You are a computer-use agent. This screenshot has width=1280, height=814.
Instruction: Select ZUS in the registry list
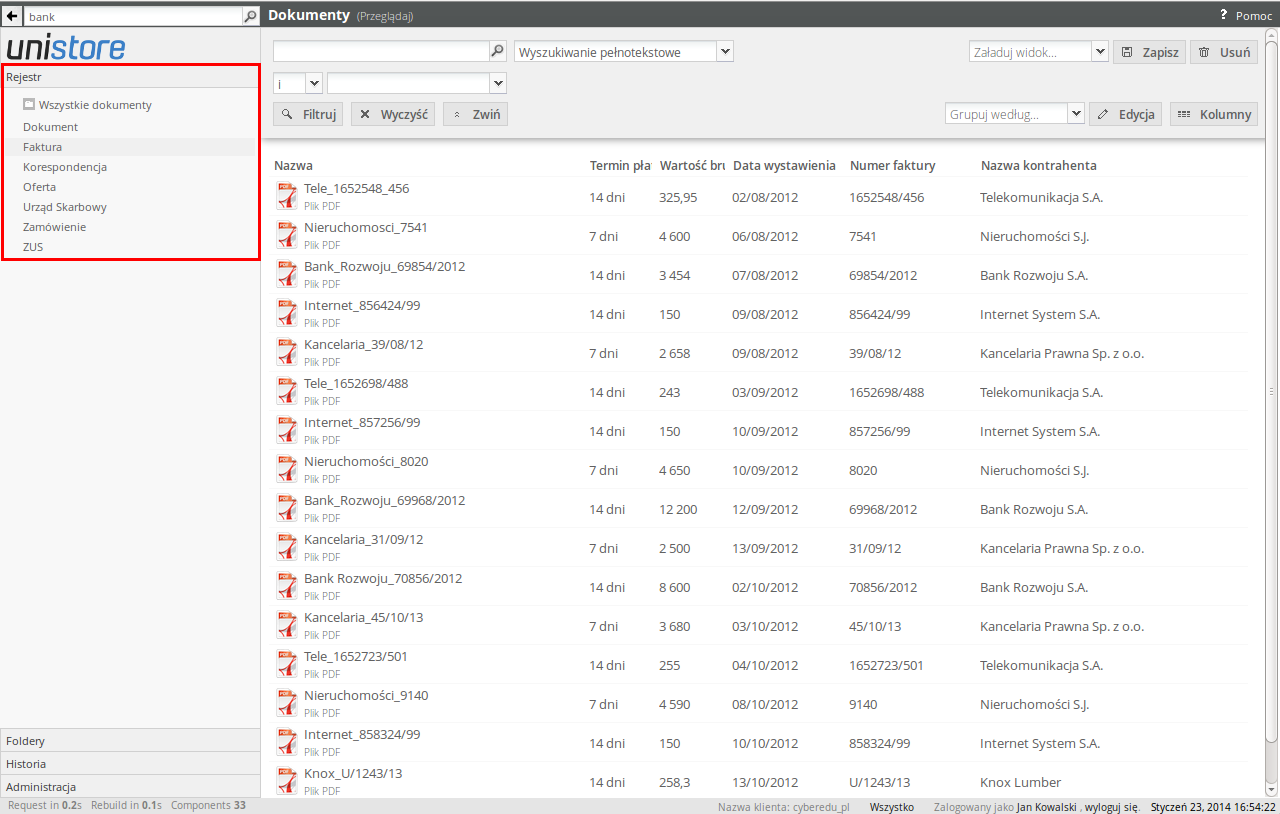[x=33, y=247]
